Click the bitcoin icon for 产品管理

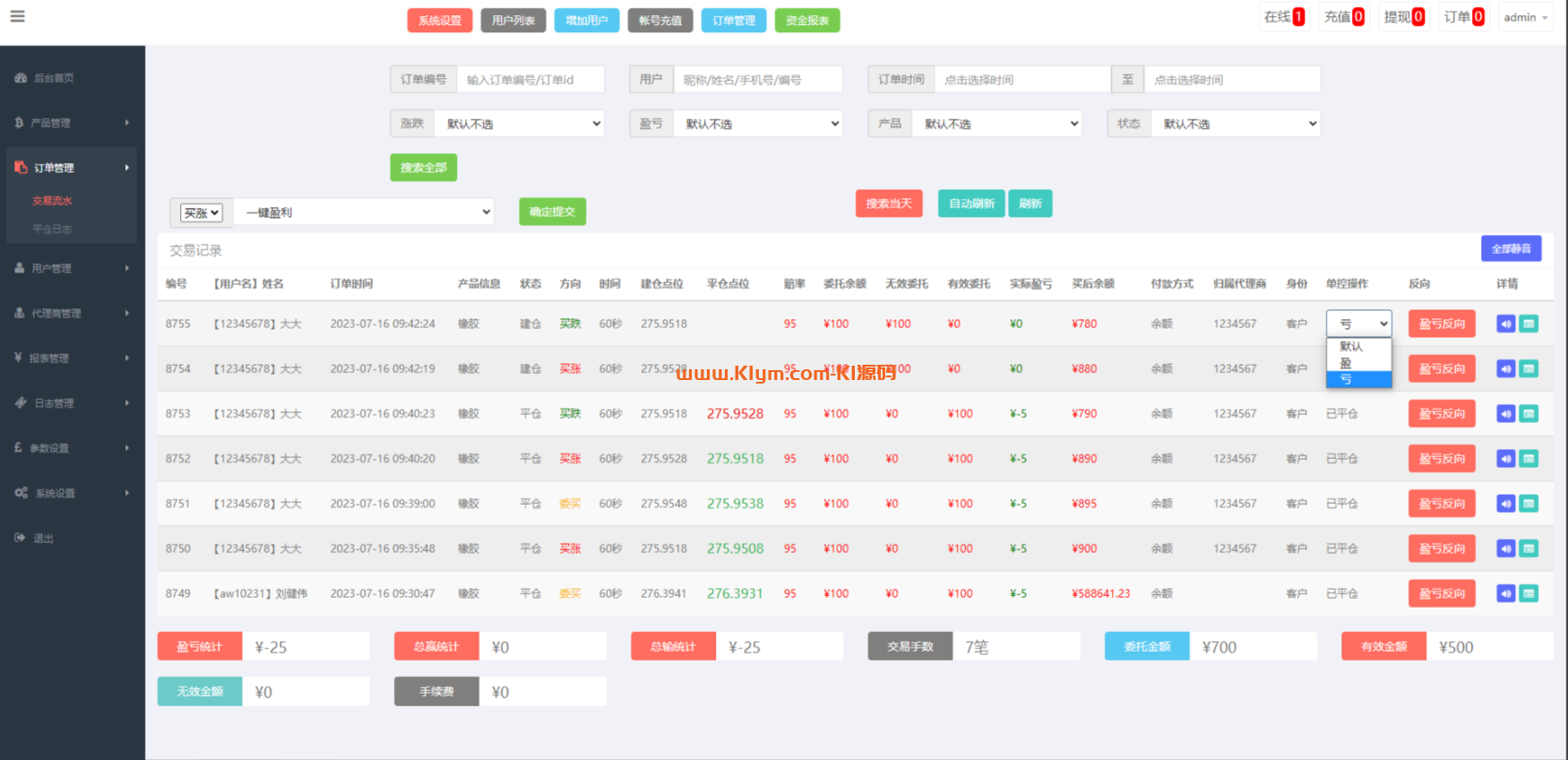tap(19, 123)
